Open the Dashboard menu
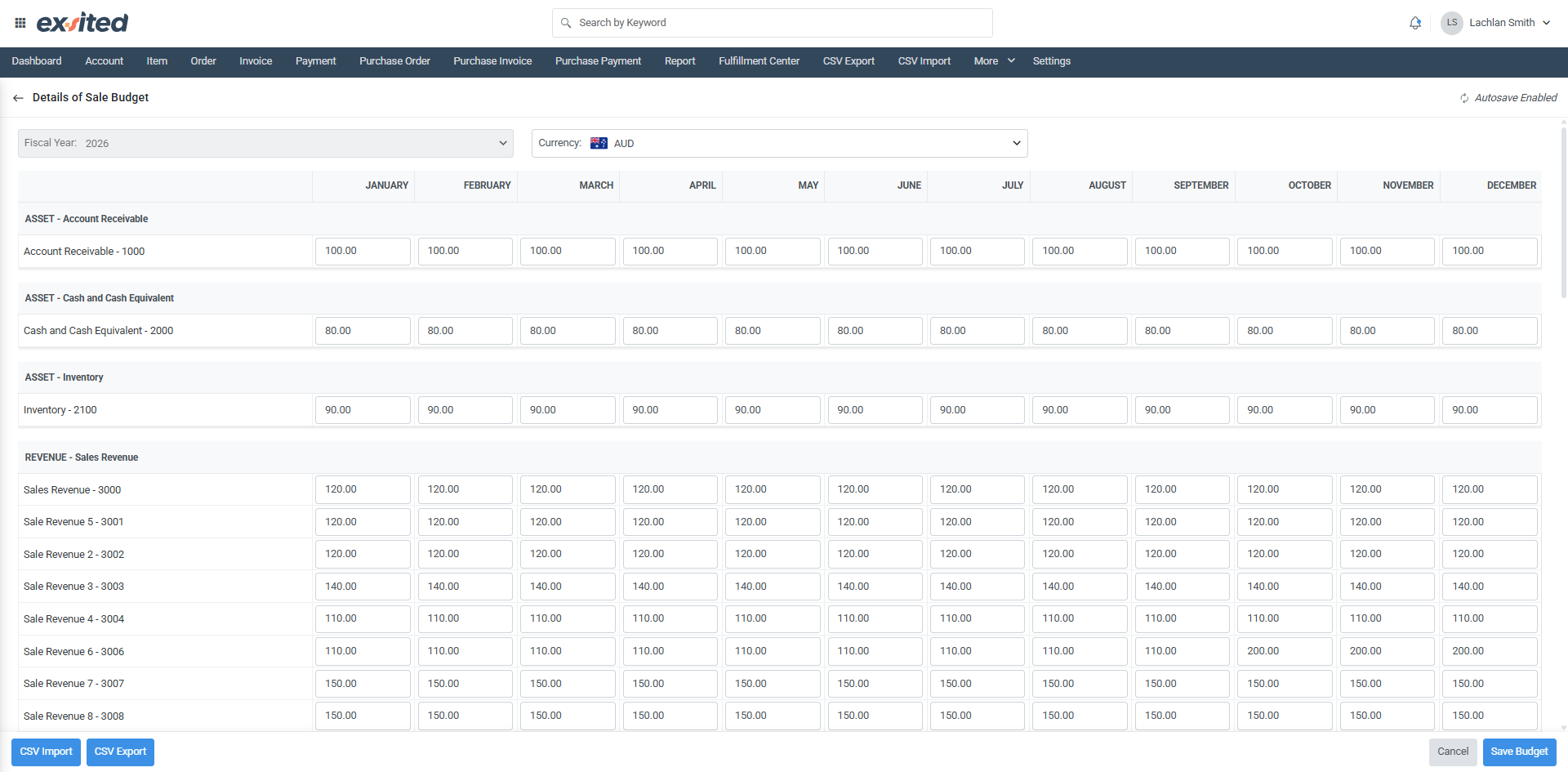 click(x=37, y=61)
